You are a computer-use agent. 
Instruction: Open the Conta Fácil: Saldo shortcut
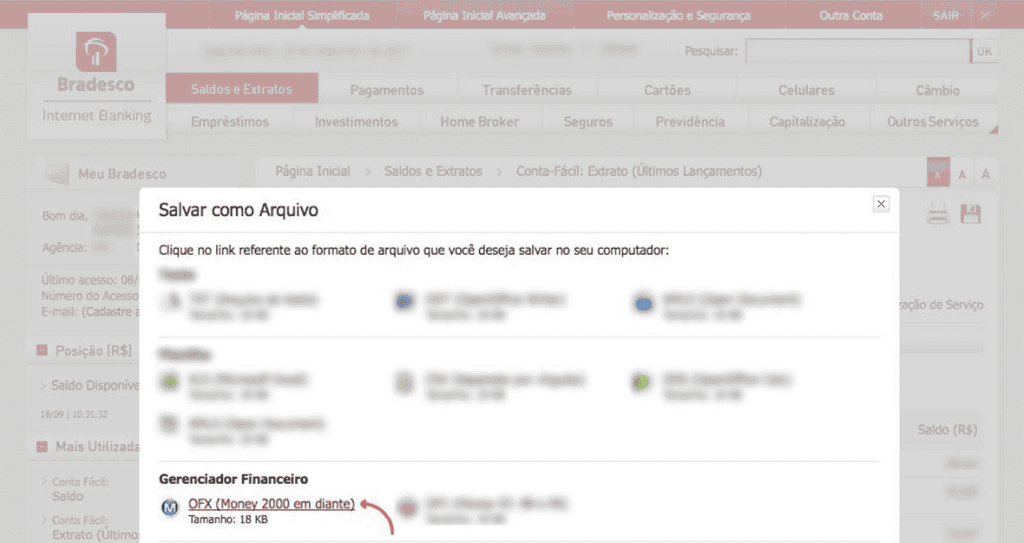80,489
